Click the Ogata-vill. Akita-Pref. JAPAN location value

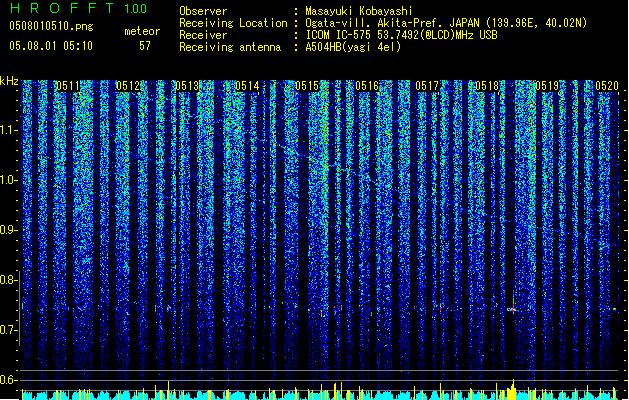[446, 23]
